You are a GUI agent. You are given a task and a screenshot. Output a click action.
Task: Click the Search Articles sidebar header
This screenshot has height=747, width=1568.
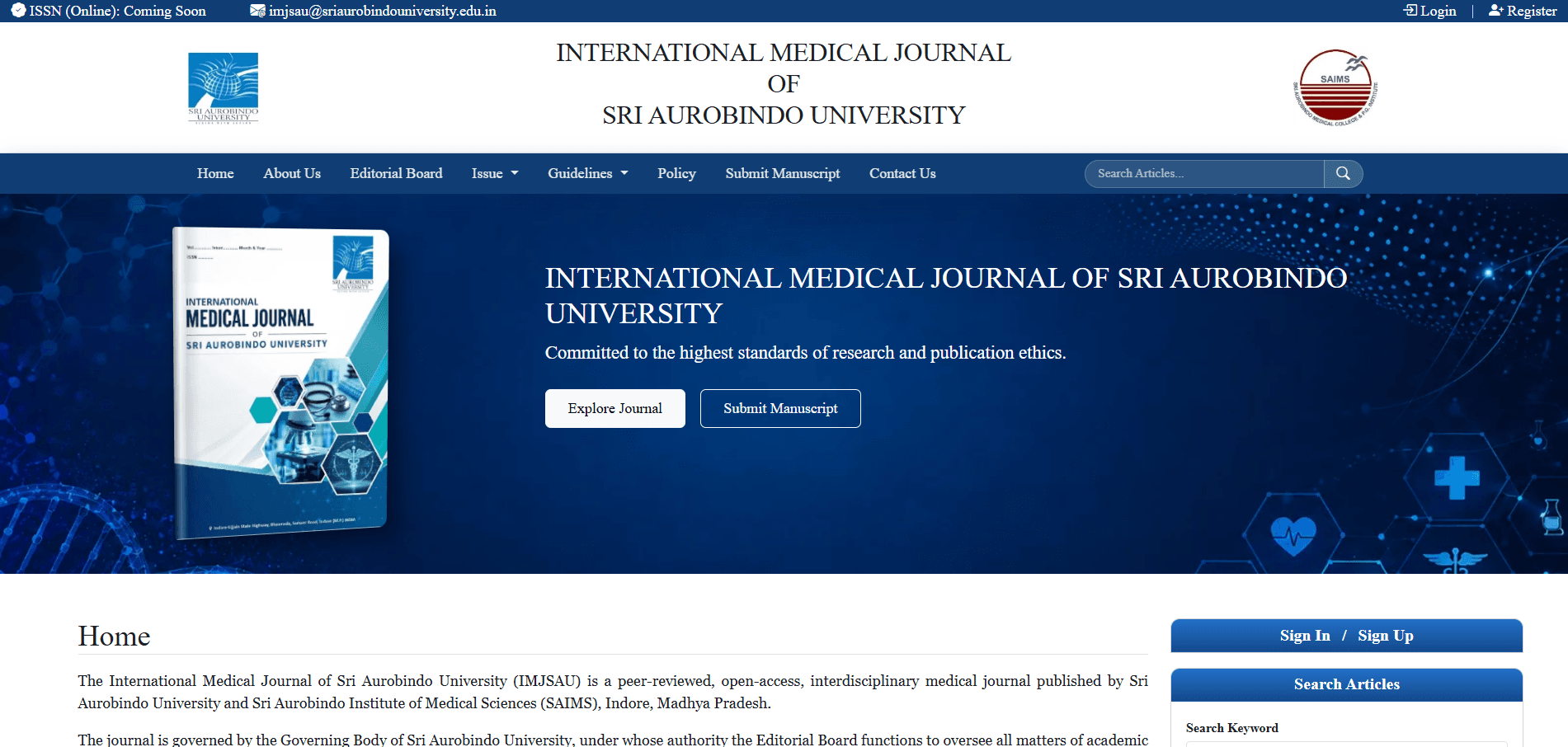pos(1347,684)
